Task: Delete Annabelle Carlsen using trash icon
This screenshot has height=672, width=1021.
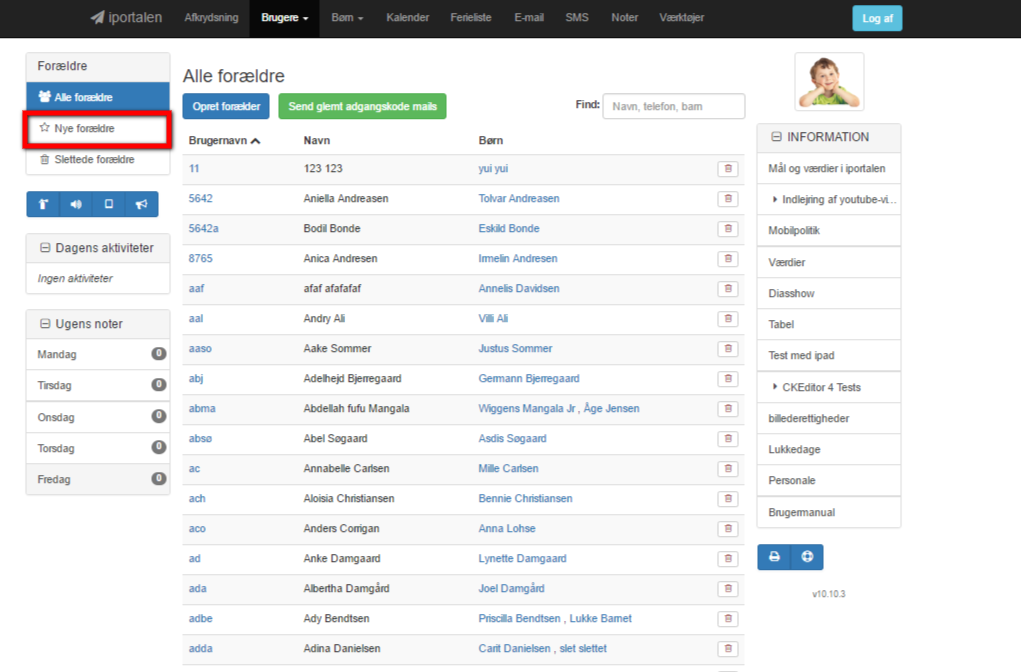Action: [x=728, y=468]
